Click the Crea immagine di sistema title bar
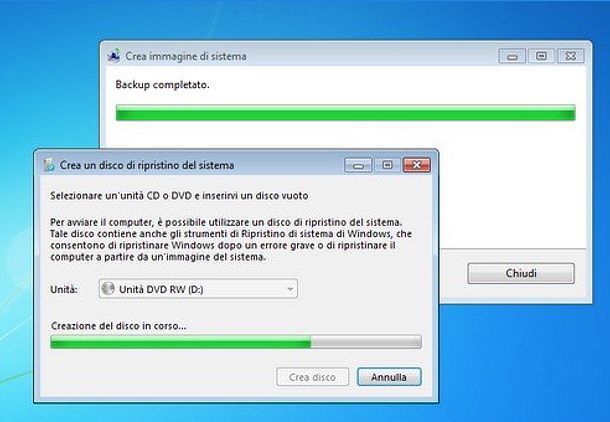The width and height of the screenshot is (610, 422). click(346, 56)
